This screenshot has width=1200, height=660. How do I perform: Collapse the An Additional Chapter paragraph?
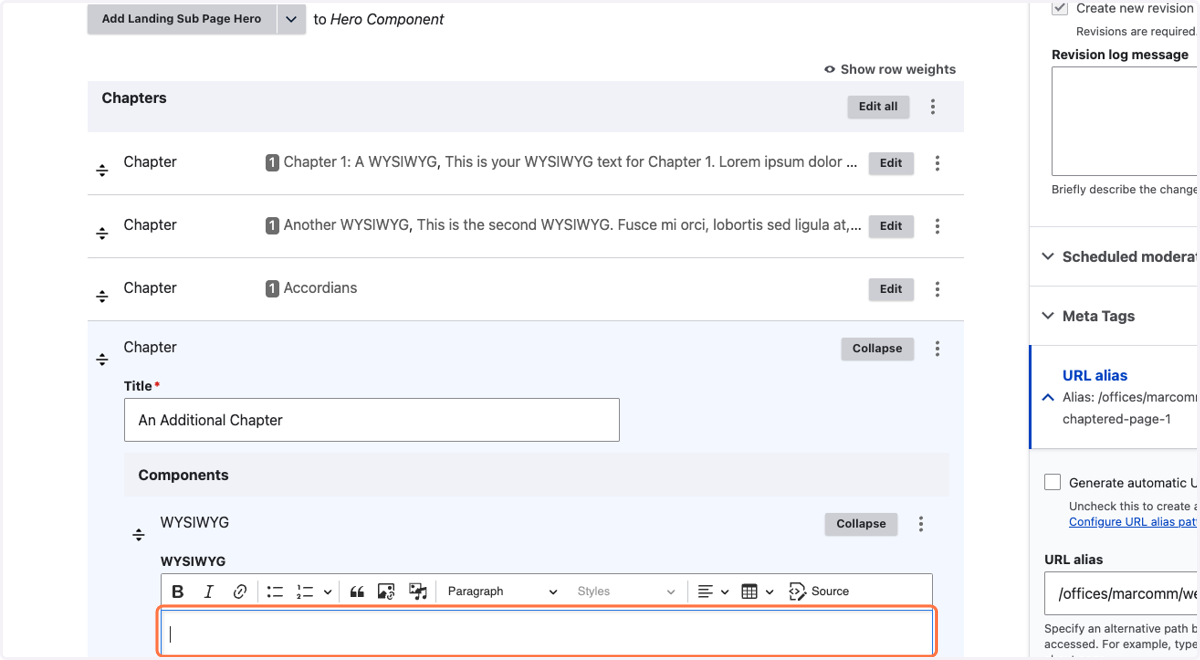tap(877, 348)
